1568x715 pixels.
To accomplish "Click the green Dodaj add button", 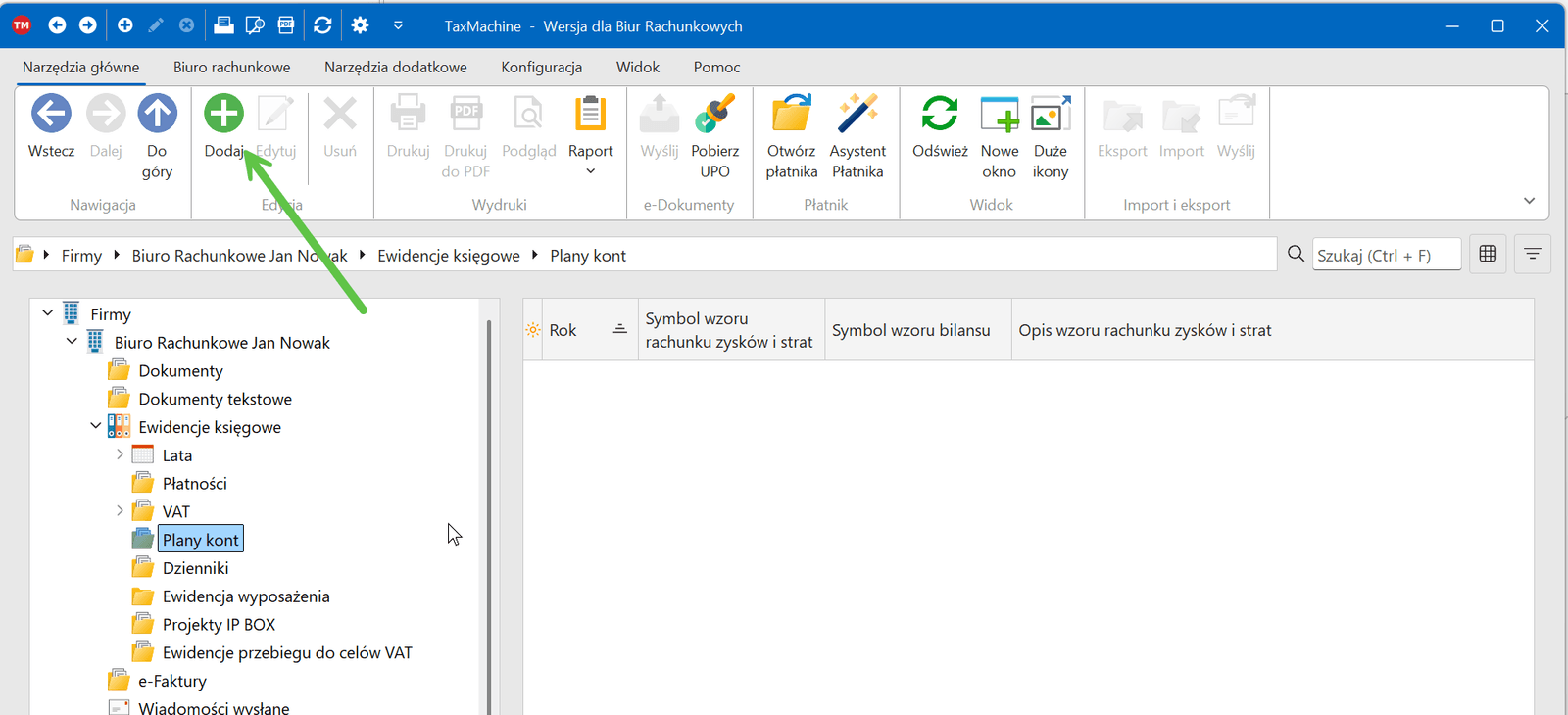I will pyautogui.click(x=223, y=116).
